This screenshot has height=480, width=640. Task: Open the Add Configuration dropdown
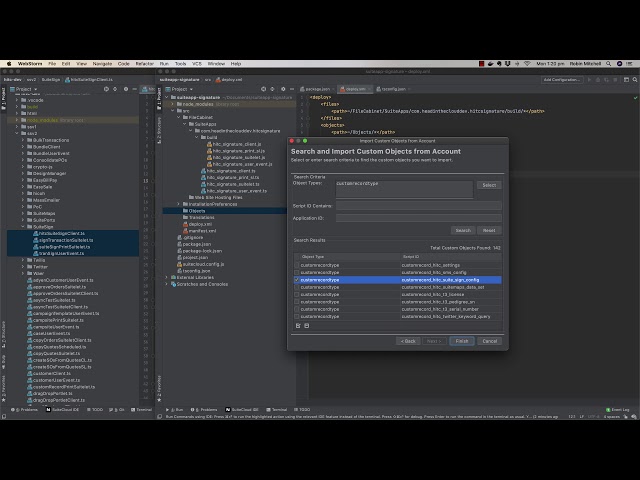562,80
